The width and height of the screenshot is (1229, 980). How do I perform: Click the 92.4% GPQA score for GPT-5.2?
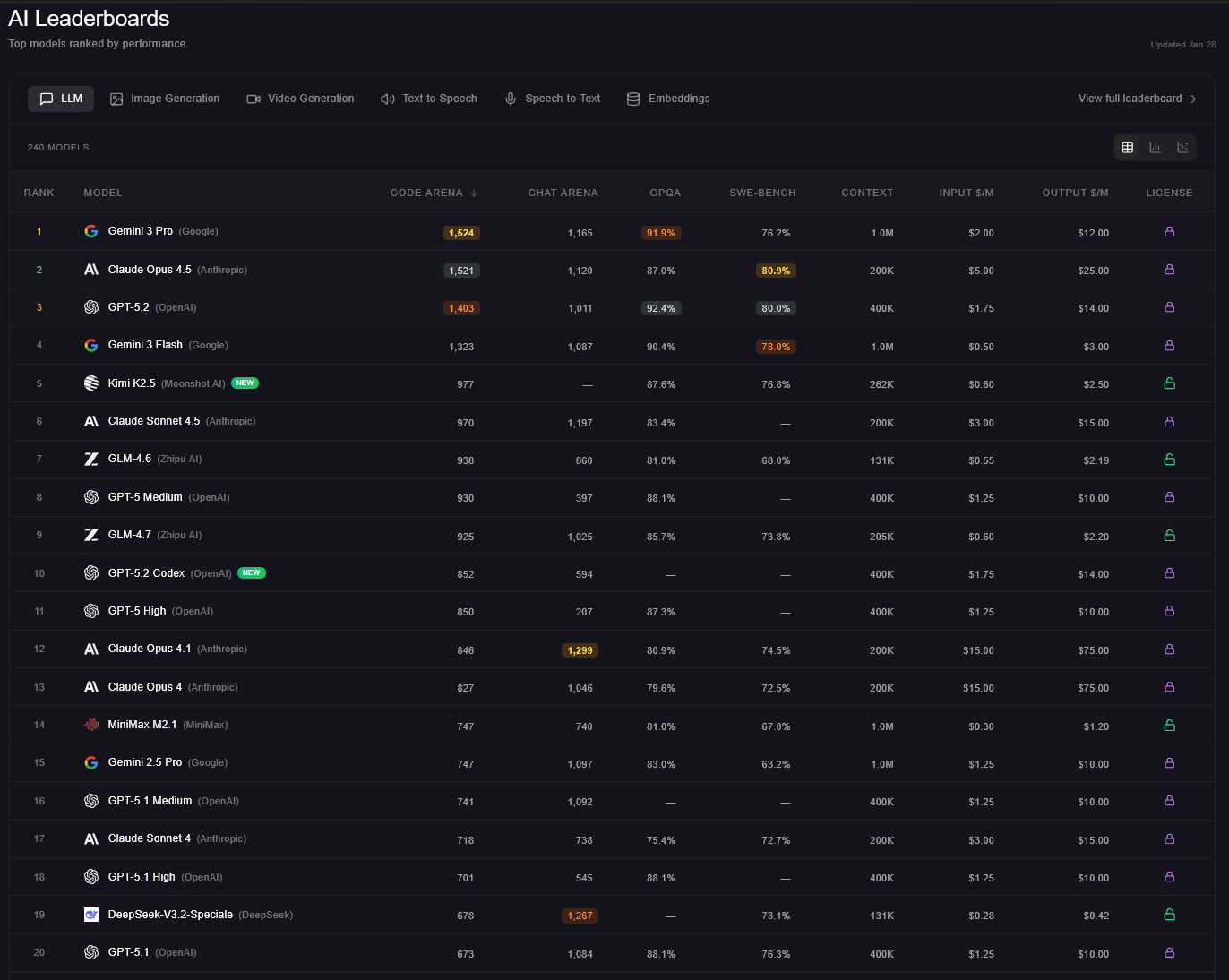coord(661,308)
